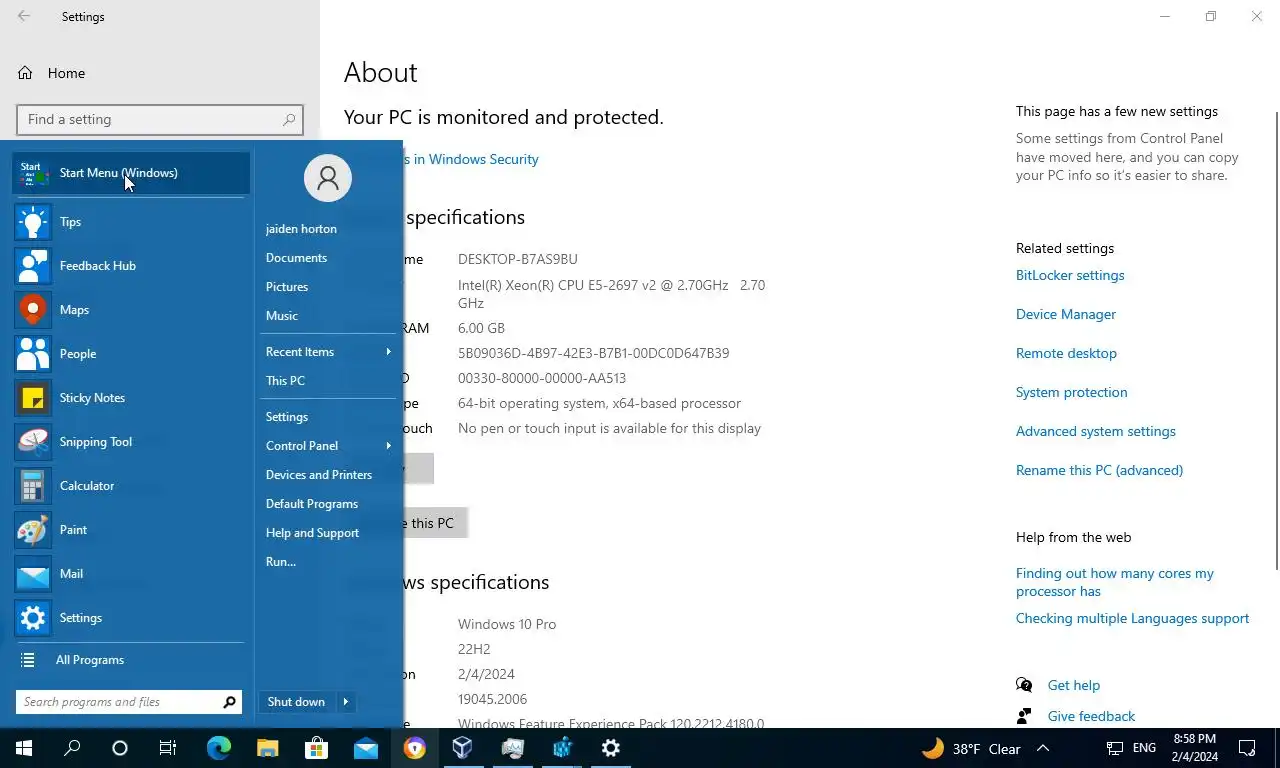Click the Windows Start button on taskbar

pos(24,748)
